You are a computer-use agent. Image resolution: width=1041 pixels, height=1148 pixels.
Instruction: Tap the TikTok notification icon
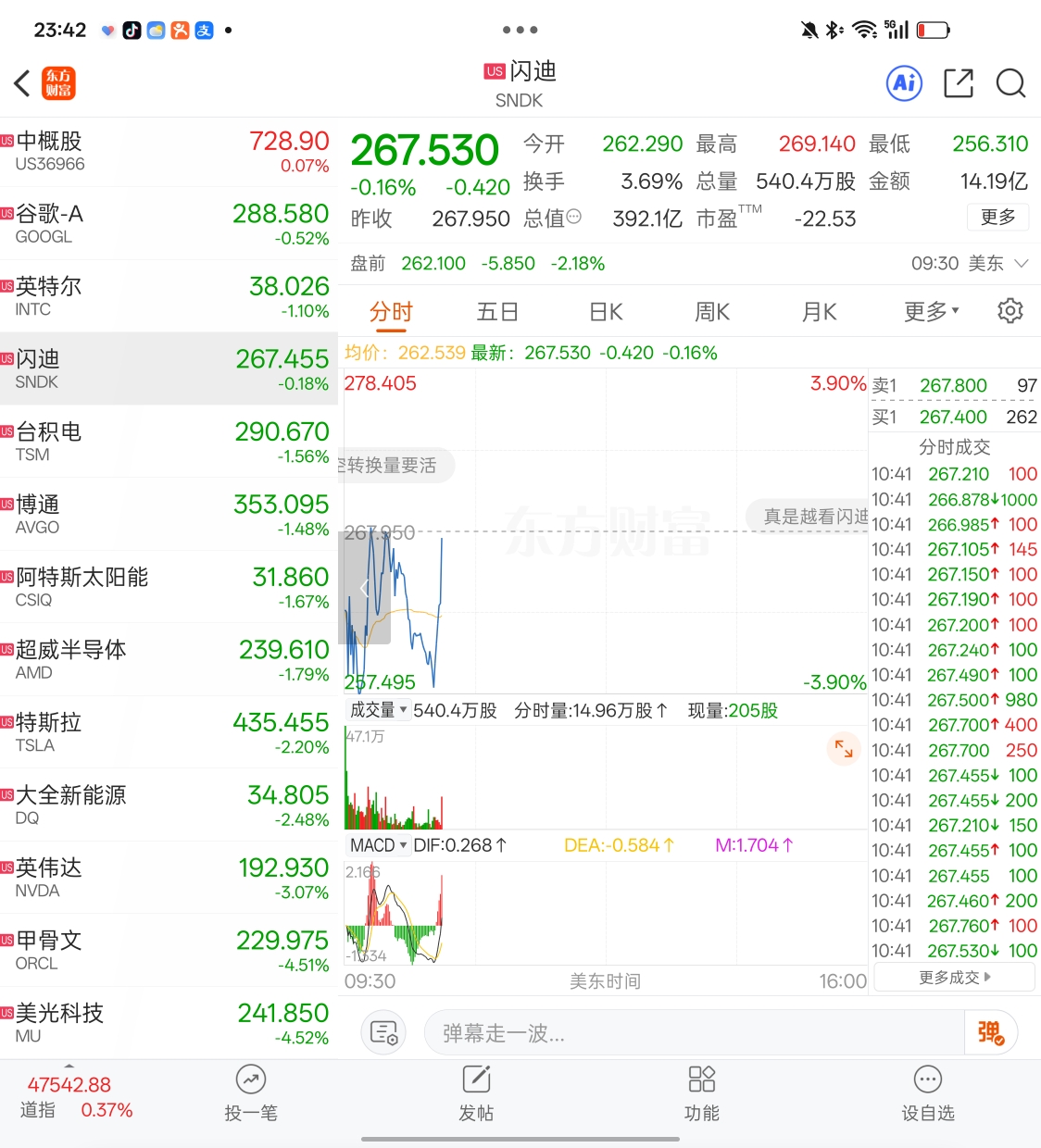pyautogui.click(x=132, y=31)
